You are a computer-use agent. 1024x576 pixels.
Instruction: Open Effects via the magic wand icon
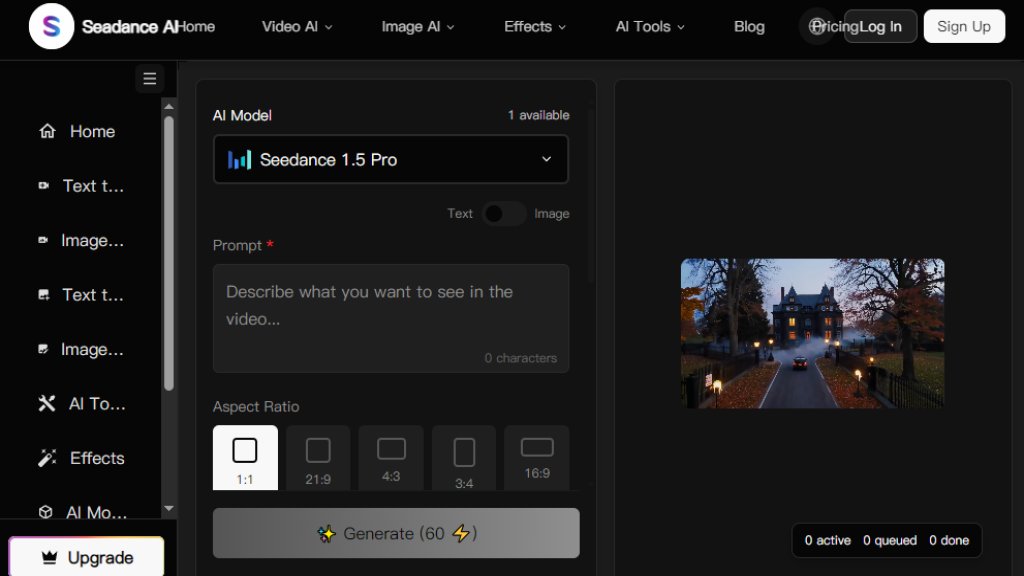click(47, 458)
